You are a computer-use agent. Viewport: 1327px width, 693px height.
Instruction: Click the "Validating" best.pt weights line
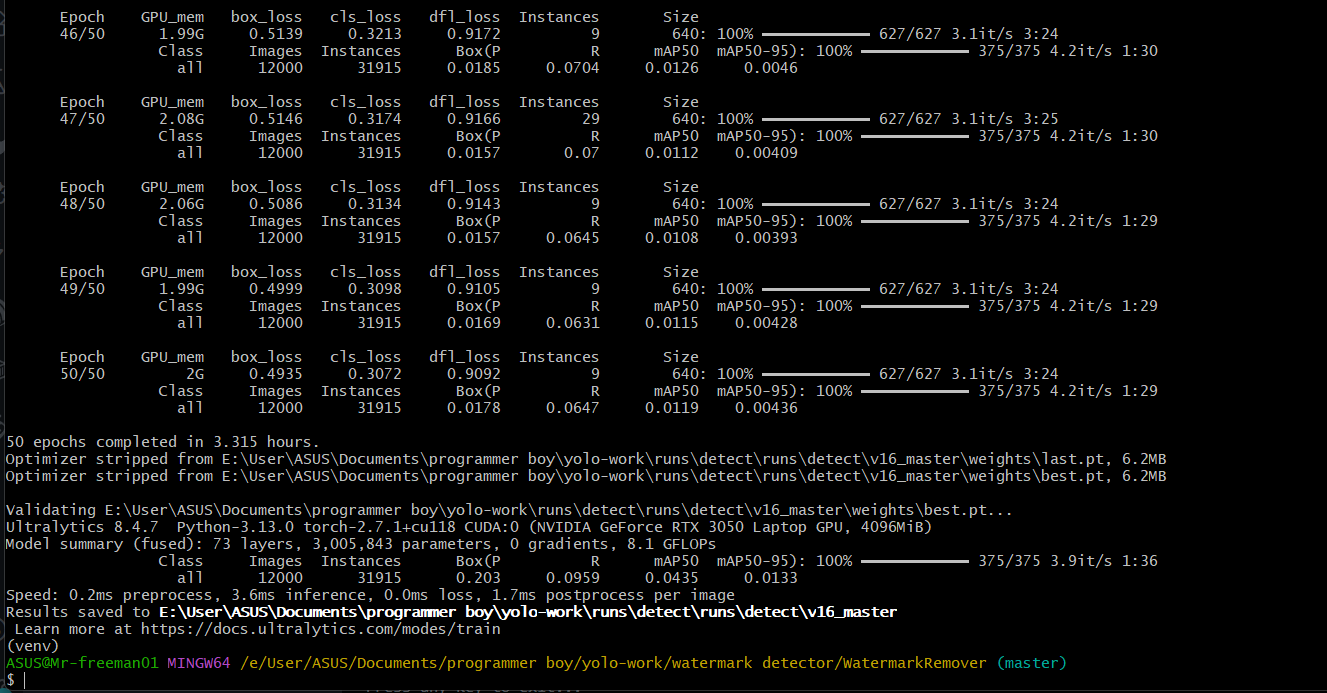click(x=508, y=510)
